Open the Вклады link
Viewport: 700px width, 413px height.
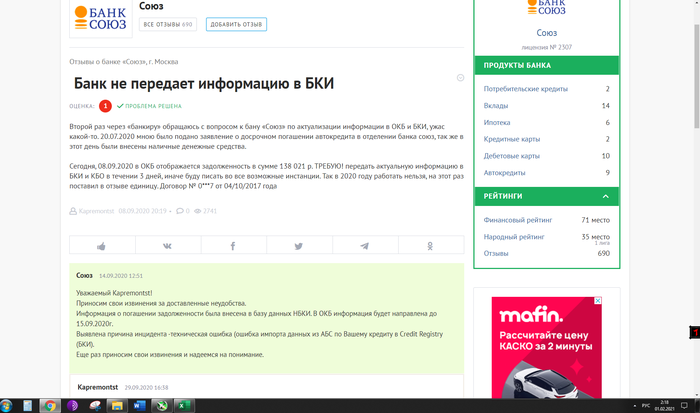[x=496, y=106]
